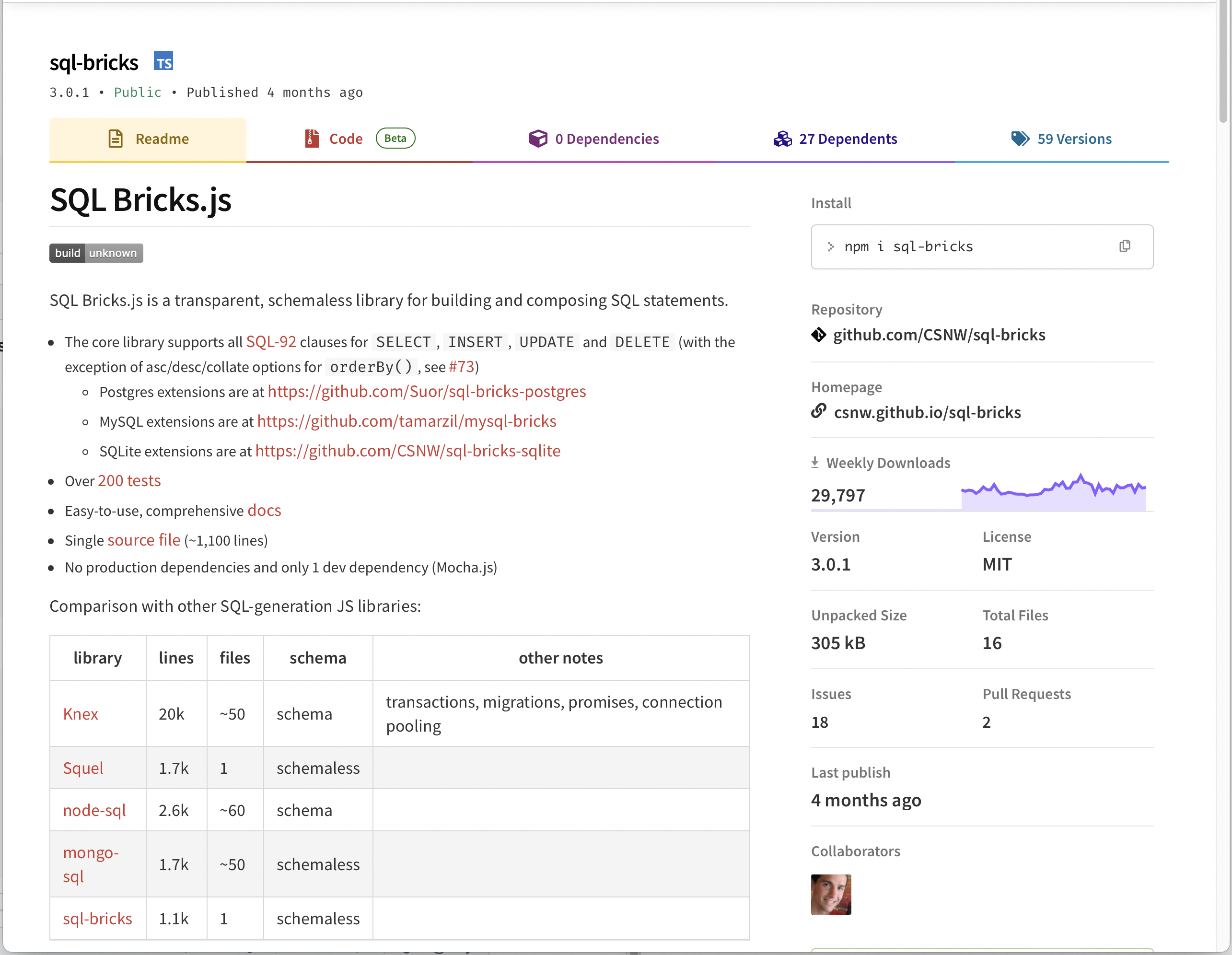Click the 29,797 weekly downloads value
This screenshot has width=1232, height=955.
837,495
